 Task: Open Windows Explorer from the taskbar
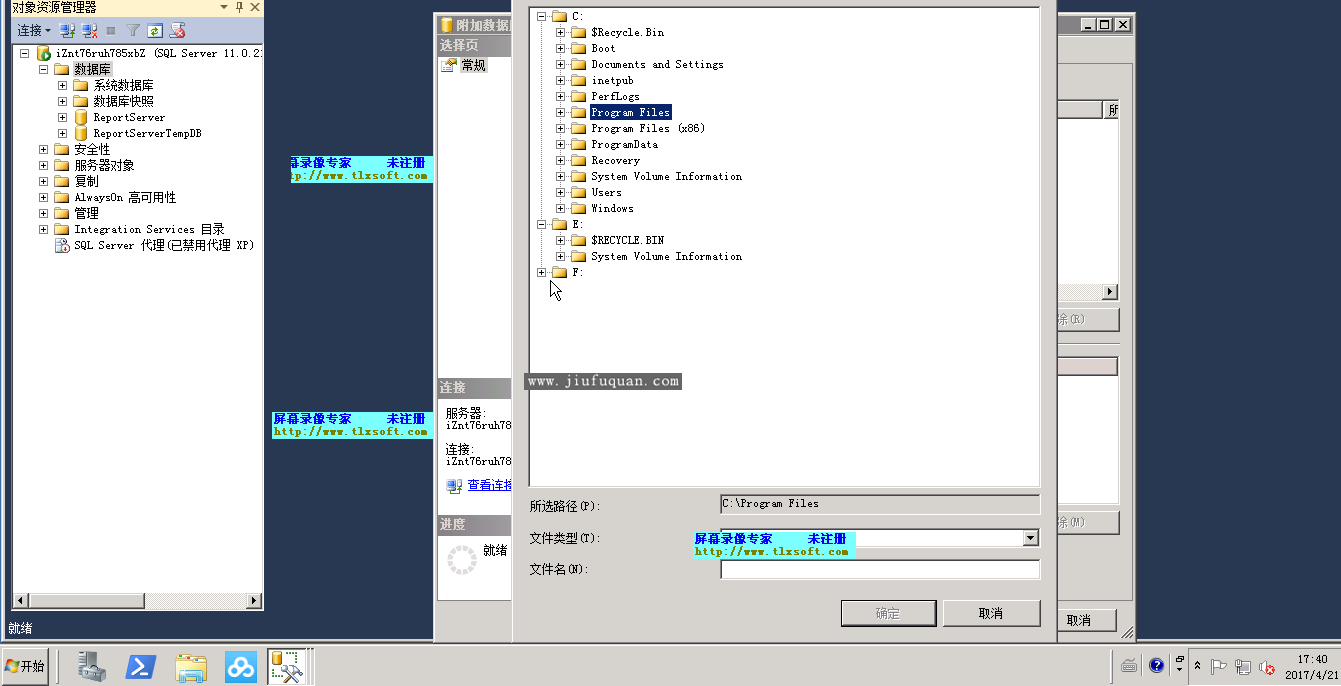click(191, 667)
